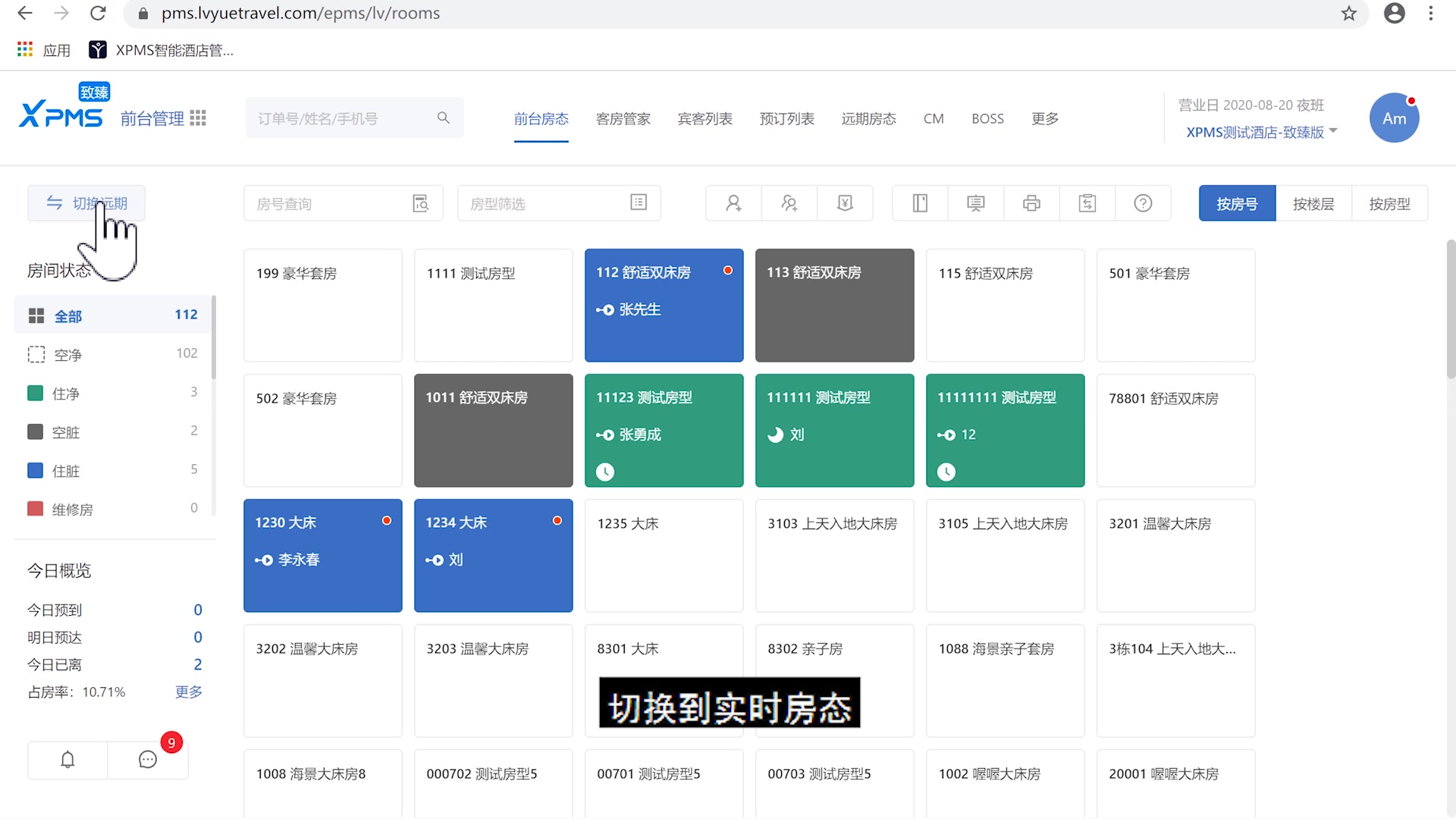This screenshot has width=1456, height=819.
Task: Switch view to 按房号
Action: pos(1237,203)
